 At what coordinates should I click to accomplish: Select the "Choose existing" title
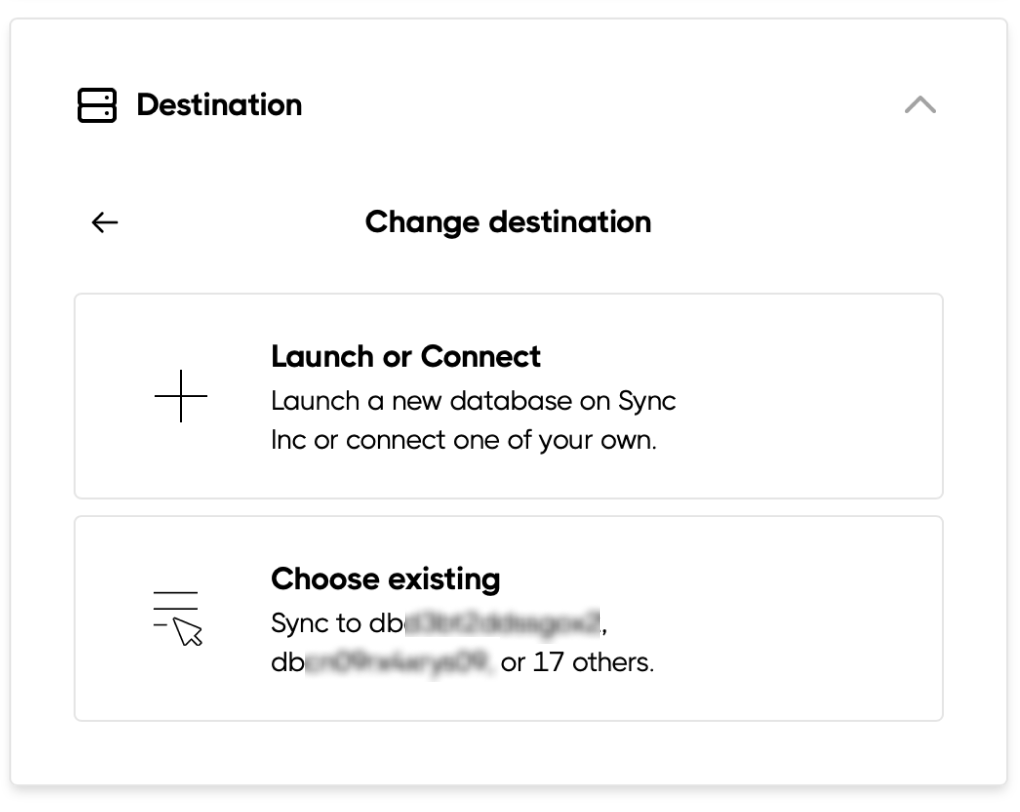pyautogui.click(x=385, y=578)
